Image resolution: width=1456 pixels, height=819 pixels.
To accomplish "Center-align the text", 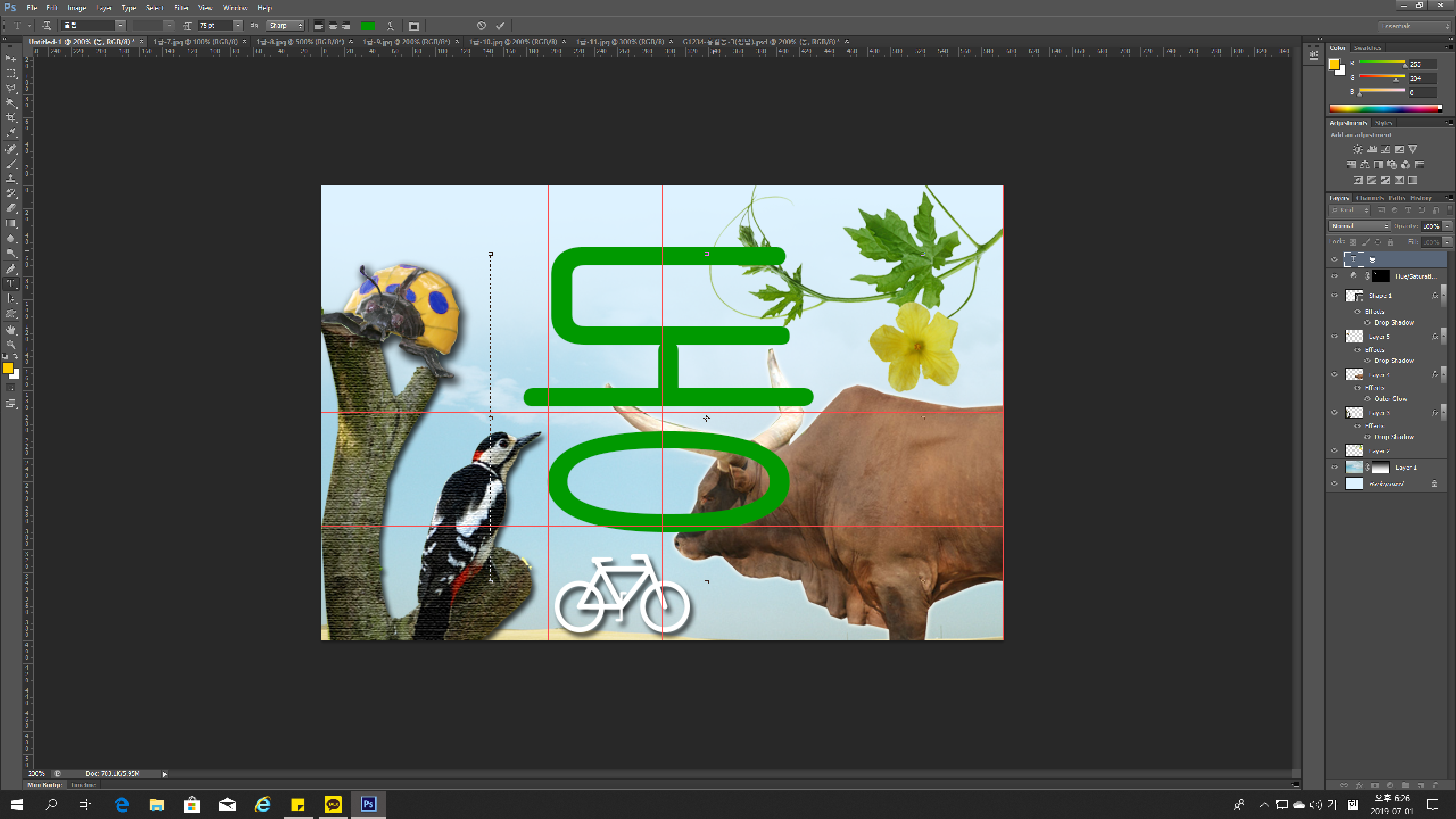I will (x=333, y=26).
